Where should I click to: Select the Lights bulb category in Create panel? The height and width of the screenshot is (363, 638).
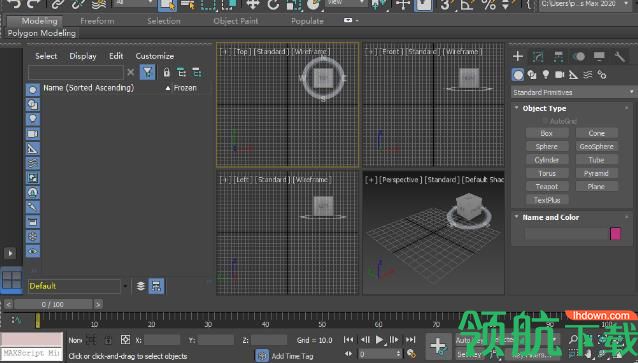pyautogui.click(x=546, y=75)
